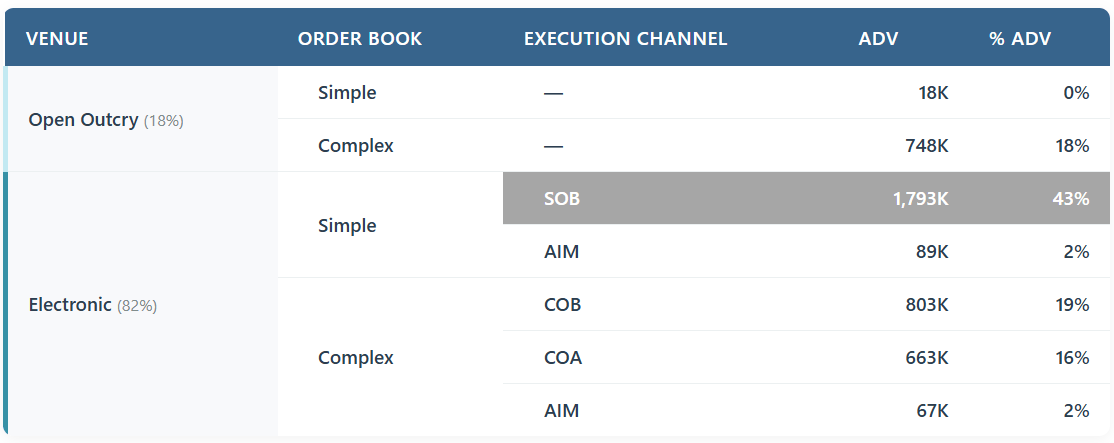This screenshot has height=443, width=1114.
Task: Click the ORDER BOOK column header
Action: (359, 38)
